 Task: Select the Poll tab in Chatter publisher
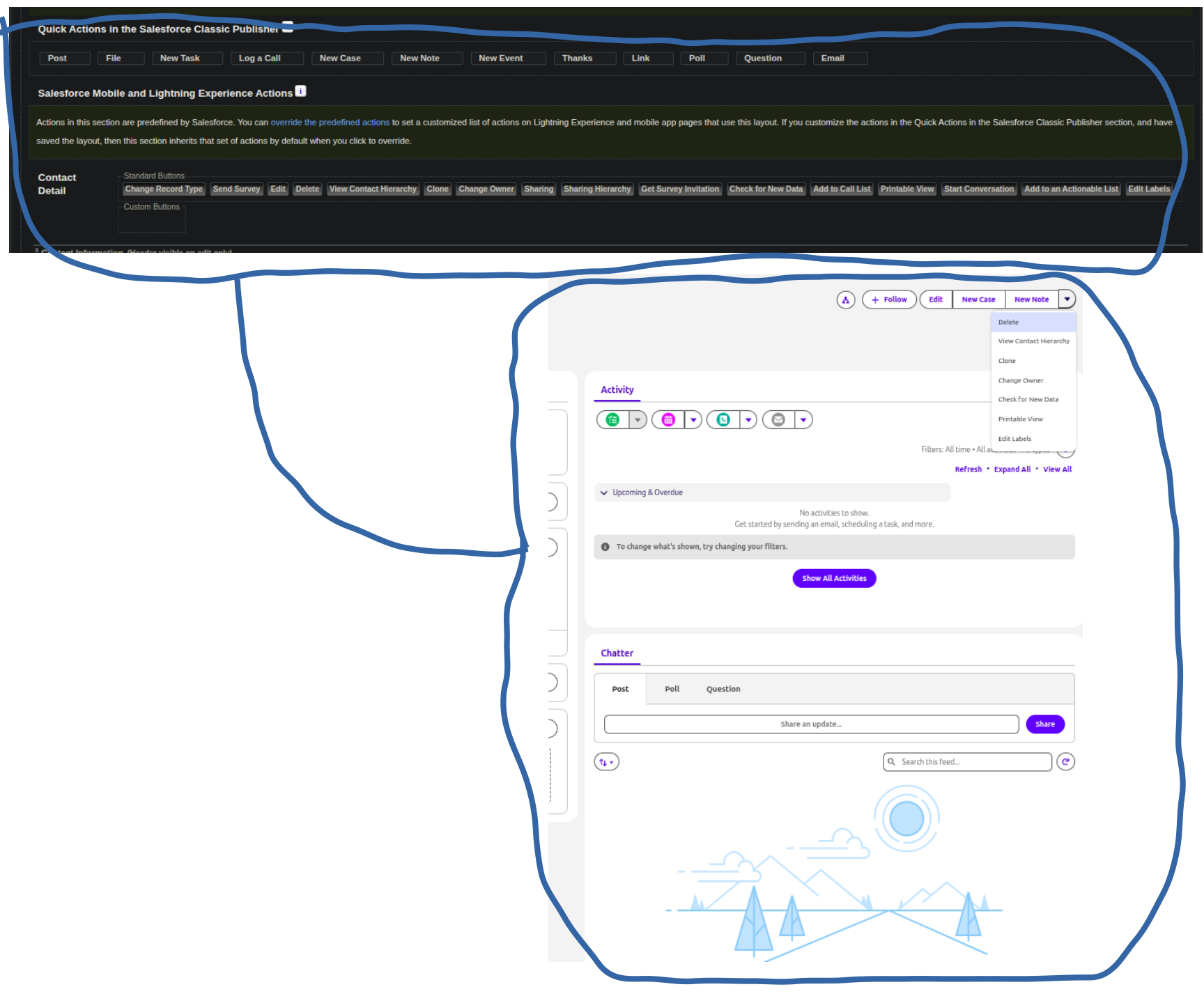coord(672,689)
